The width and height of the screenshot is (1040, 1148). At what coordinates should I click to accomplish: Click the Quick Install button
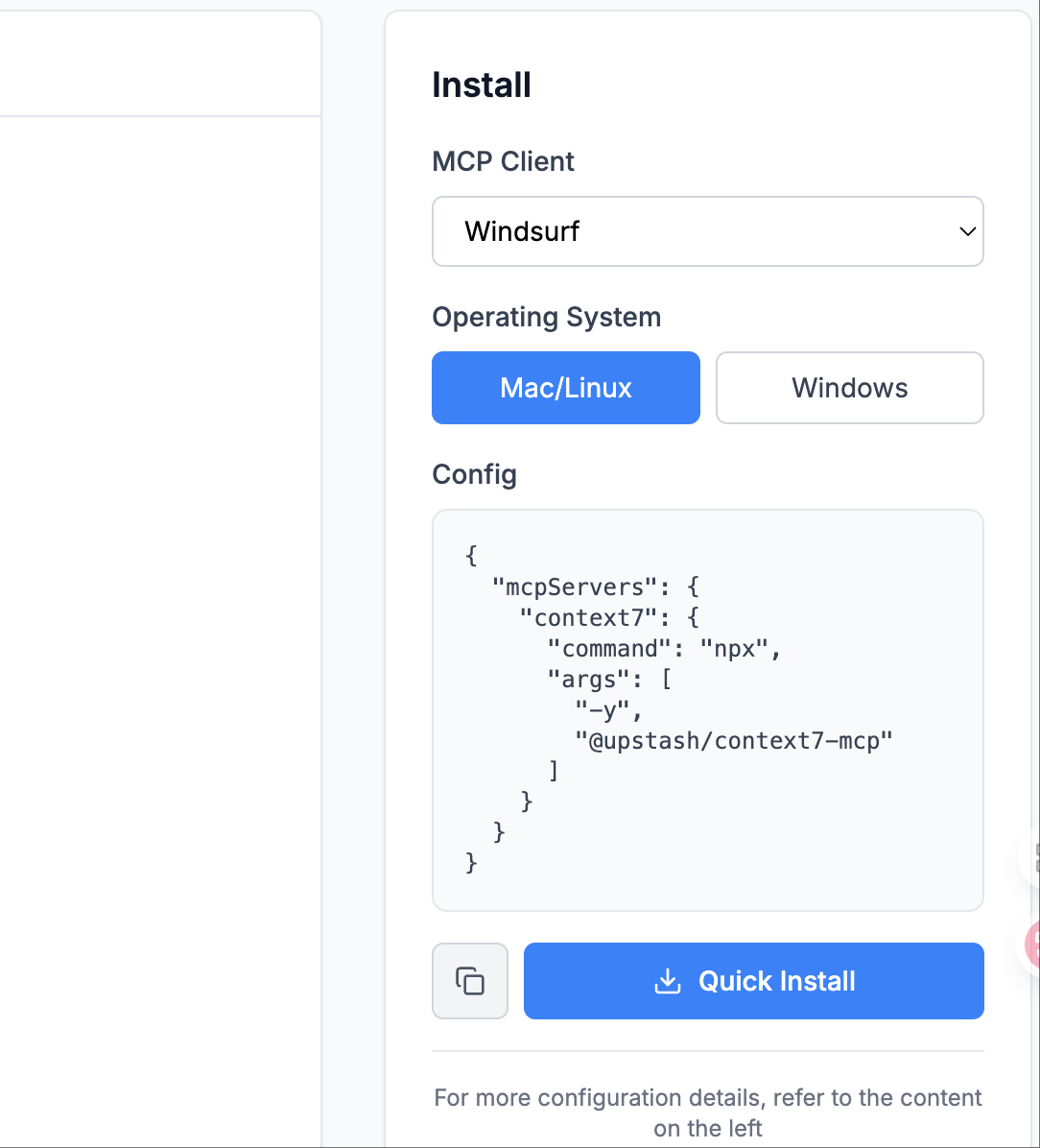(x=753, y=981)
